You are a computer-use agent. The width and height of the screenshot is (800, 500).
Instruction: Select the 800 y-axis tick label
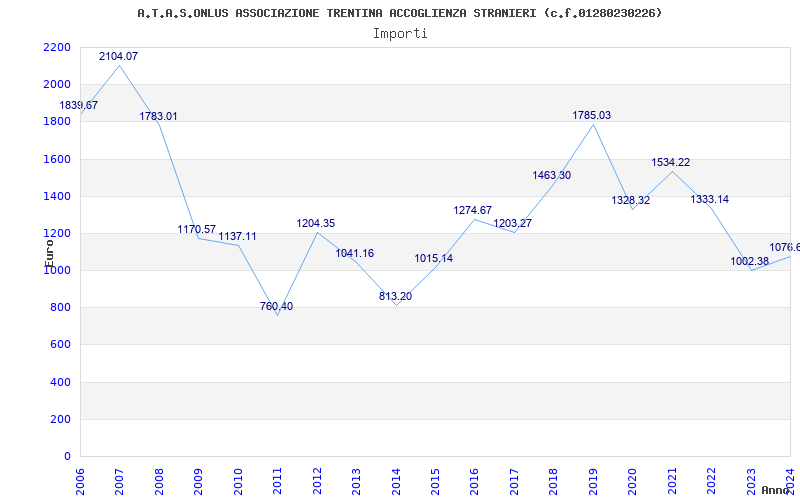[61, 308]
